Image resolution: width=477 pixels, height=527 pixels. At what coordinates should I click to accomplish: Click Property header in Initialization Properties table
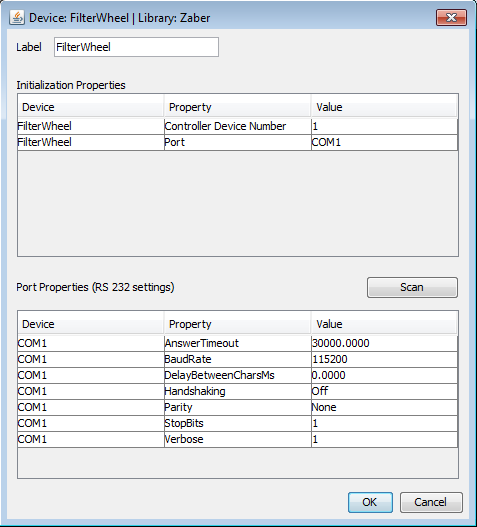(x=237, y=107)
